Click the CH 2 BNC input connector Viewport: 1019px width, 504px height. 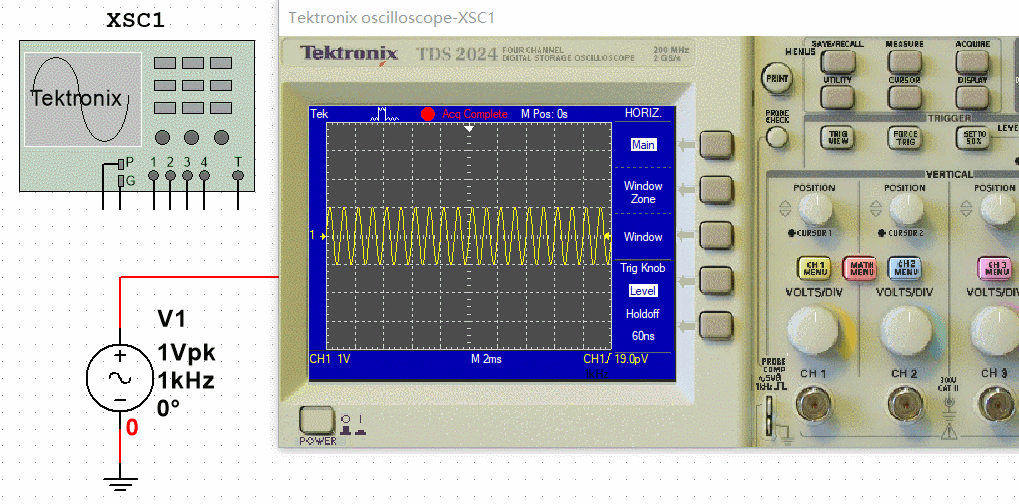pyautogui.click(x=905, y=405)
